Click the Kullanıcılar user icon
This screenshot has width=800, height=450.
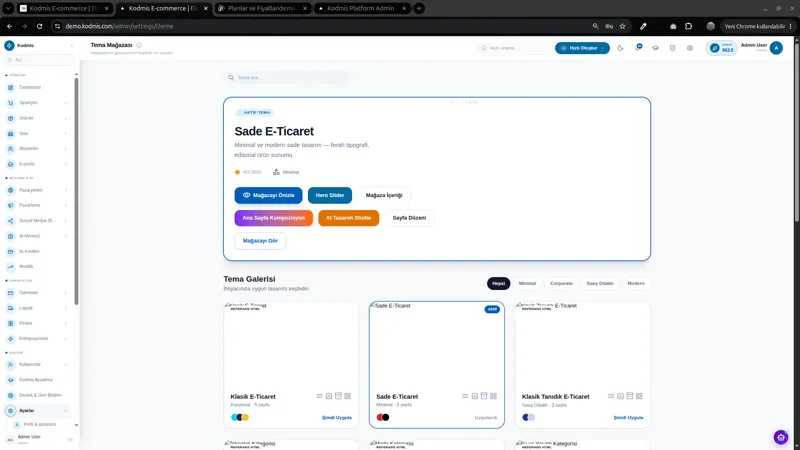11,364
